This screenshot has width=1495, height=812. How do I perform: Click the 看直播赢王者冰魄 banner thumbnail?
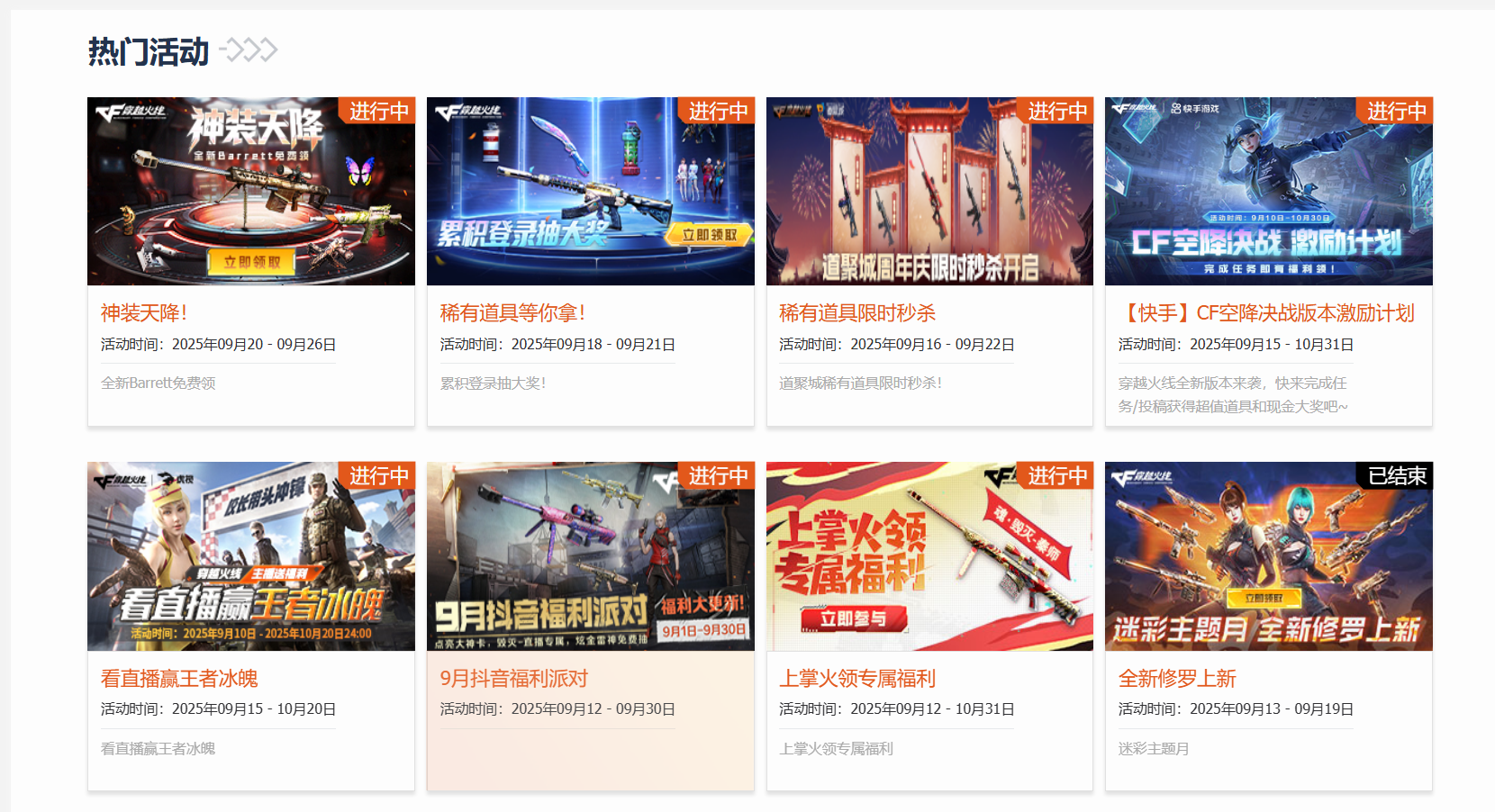250,555
